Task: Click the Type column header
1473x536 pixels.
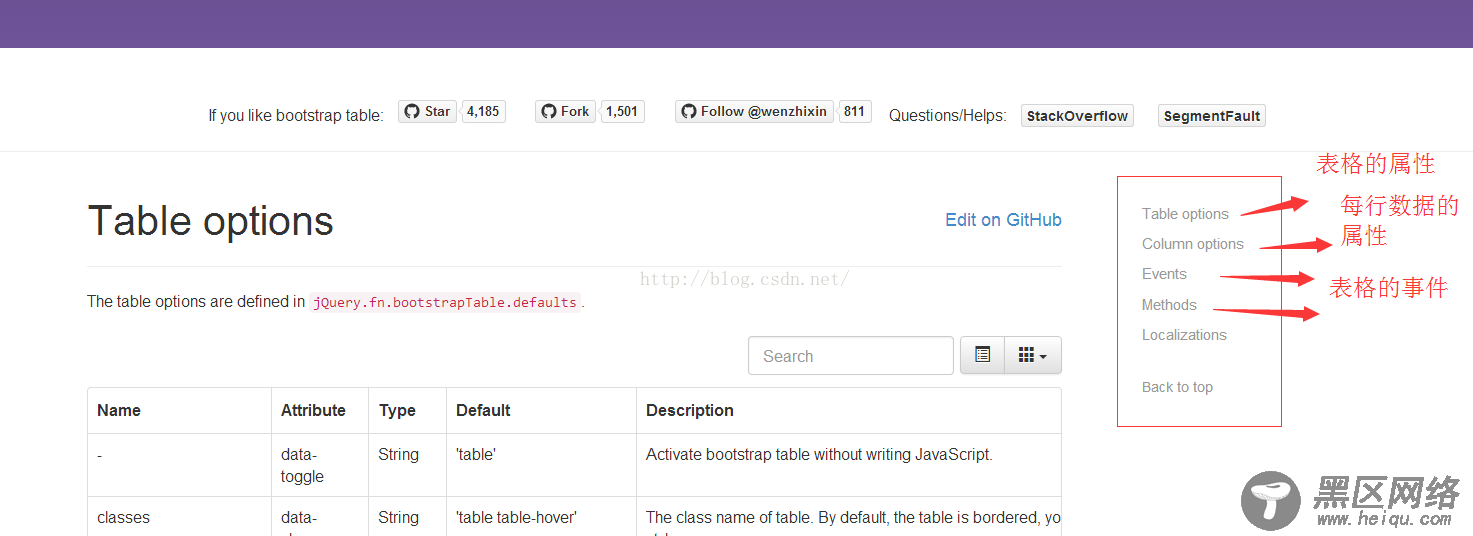Action: click(x=407, y=411)
